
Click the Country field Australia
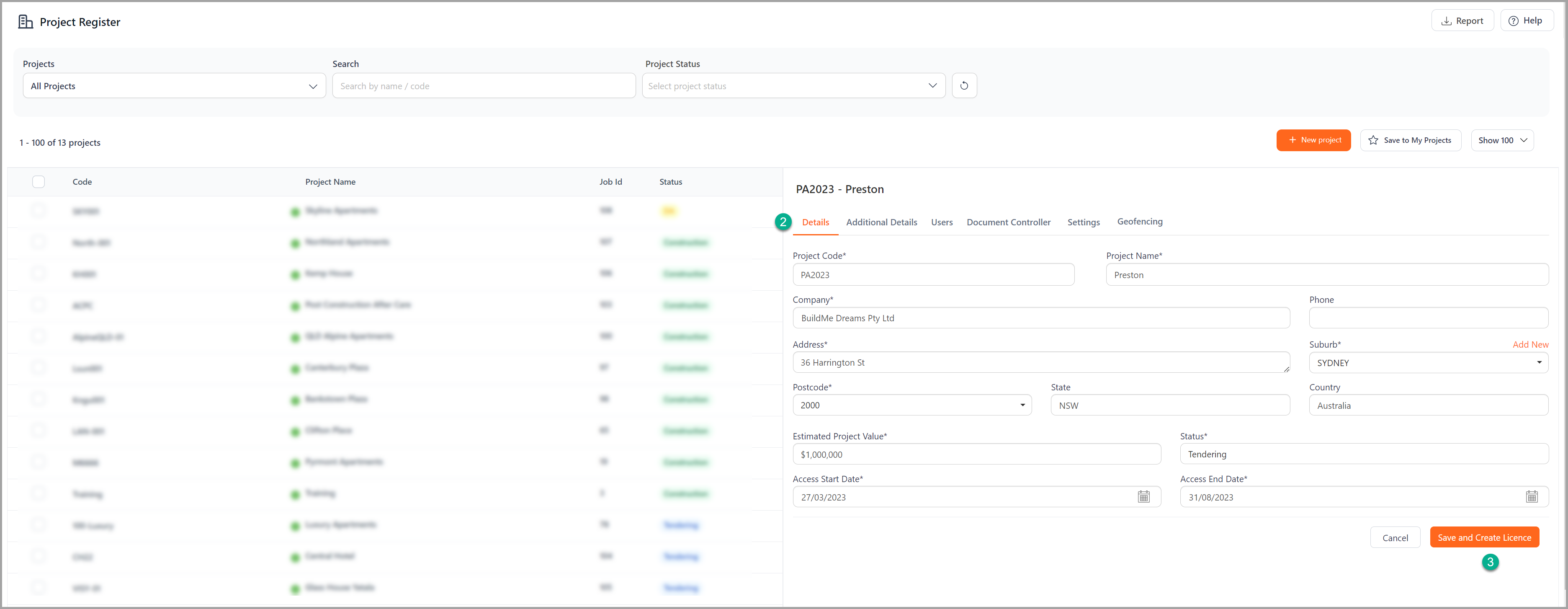(x=1428, y=405)
